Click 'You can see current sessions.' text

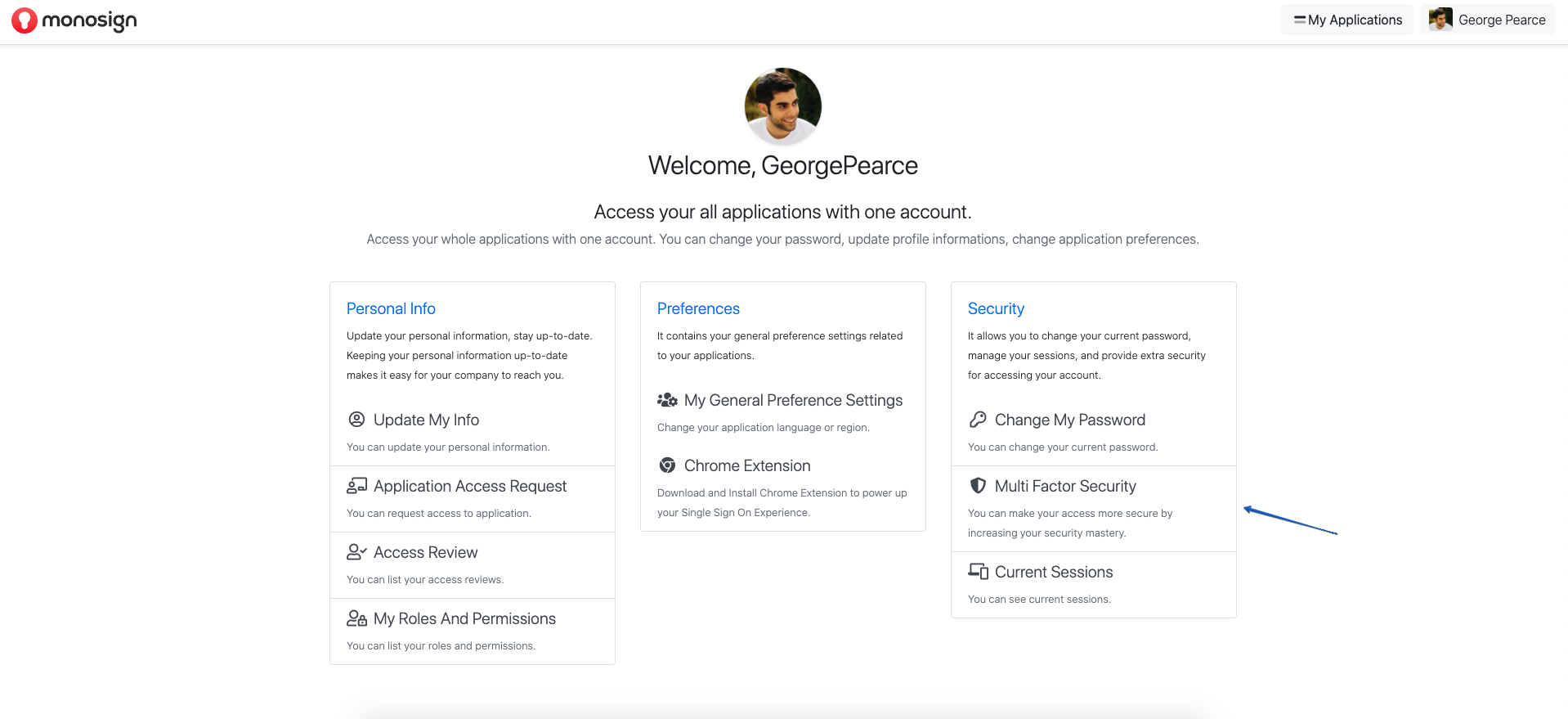1039,600
